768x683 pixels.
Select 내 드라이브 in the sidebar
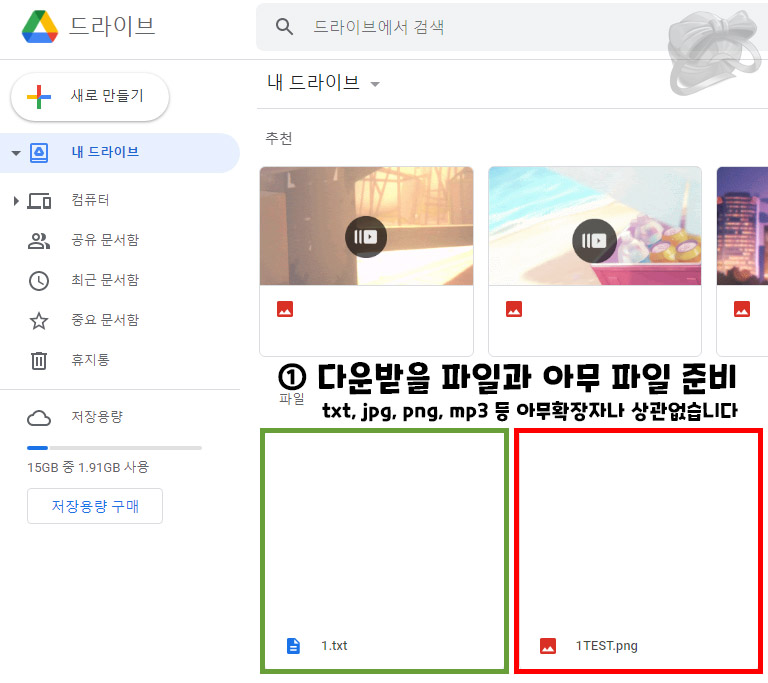pyautogui.click(x=120, y=152)
